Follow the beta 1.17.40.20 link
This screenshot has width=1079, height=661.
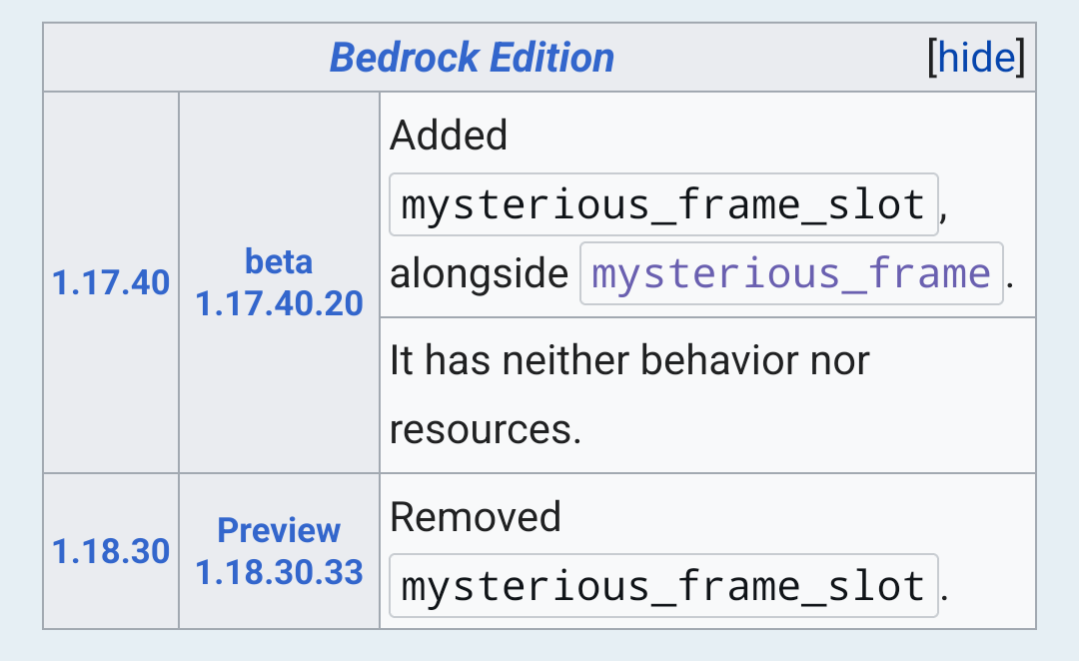279,283
